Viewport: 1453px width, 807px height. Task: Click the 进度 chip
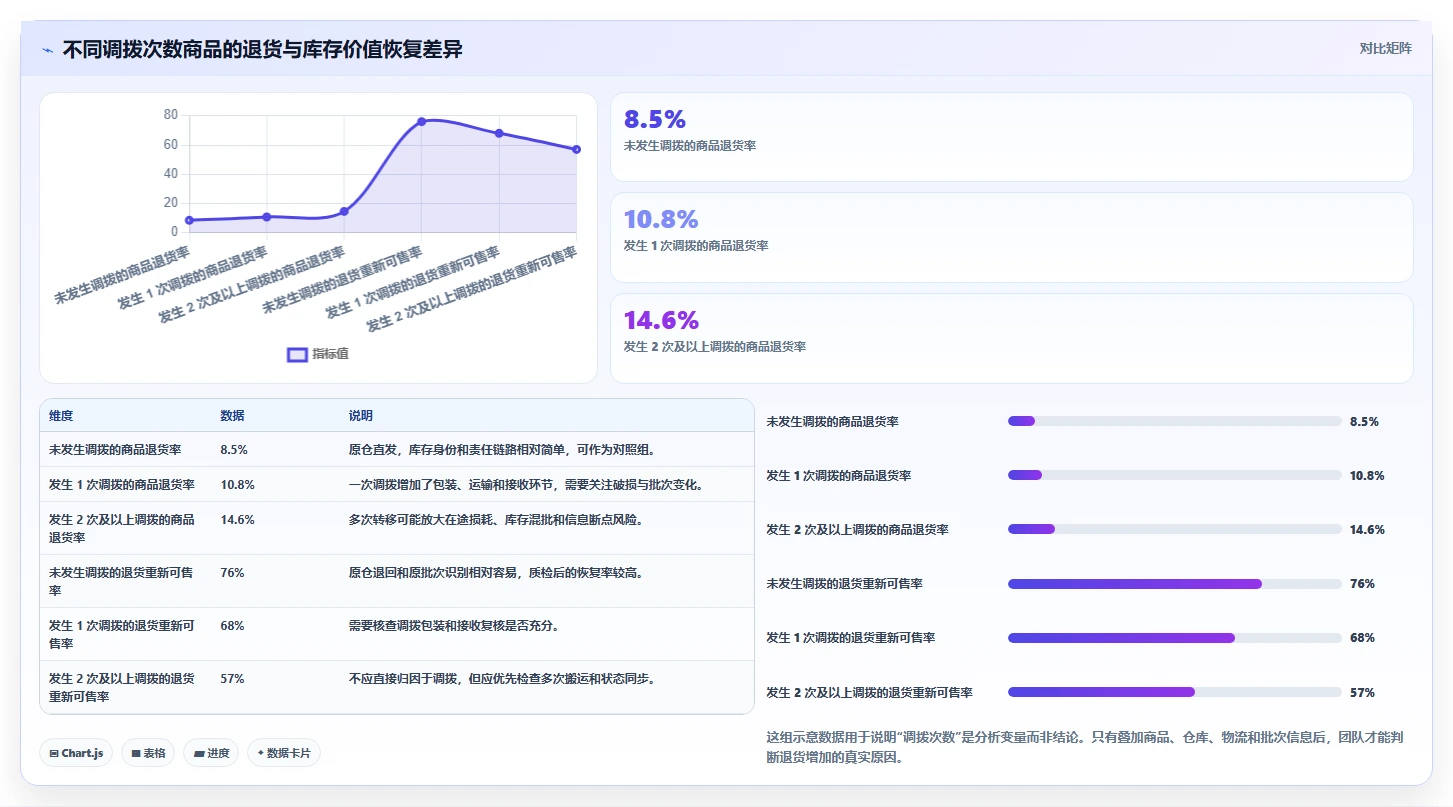tap(211, 753)
